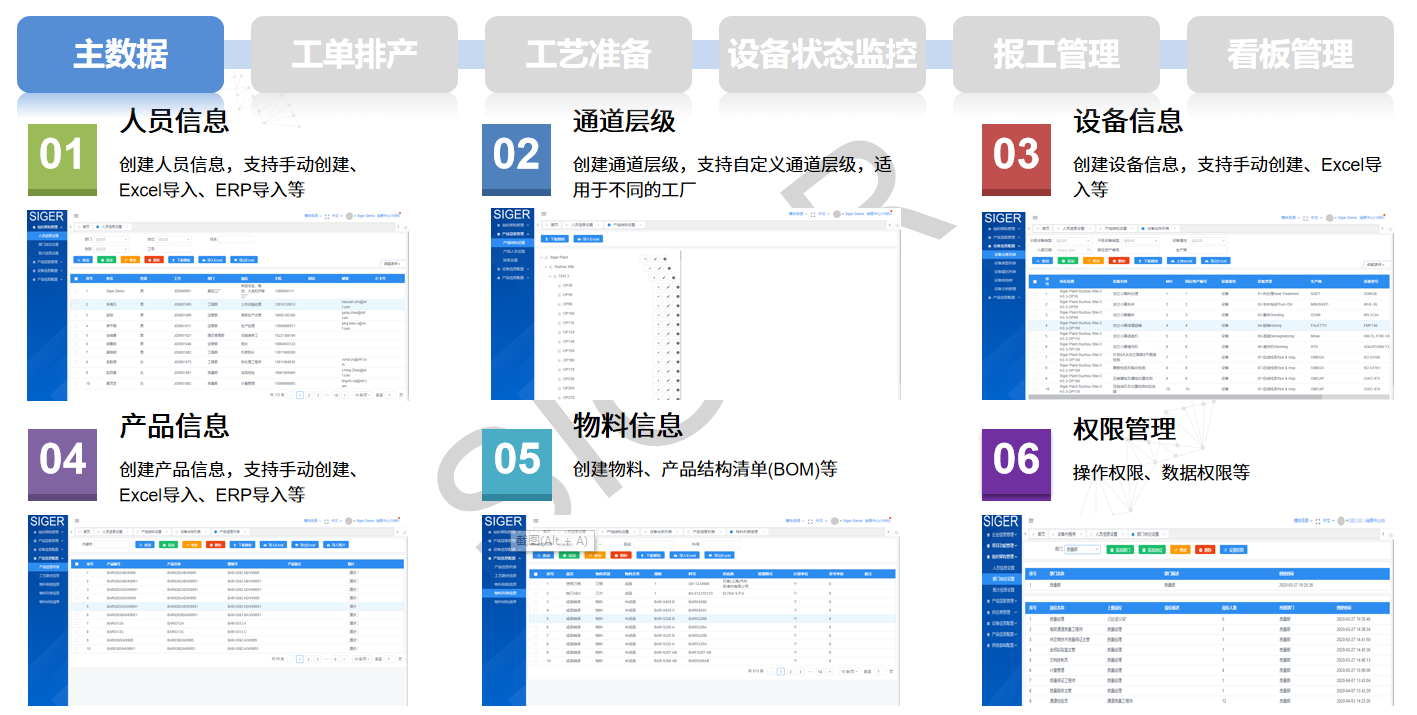Click fullscreen icon in 人员信息 screenshot header
The width and height of the screenshot is (1417, 715).
tap(327, 216)
